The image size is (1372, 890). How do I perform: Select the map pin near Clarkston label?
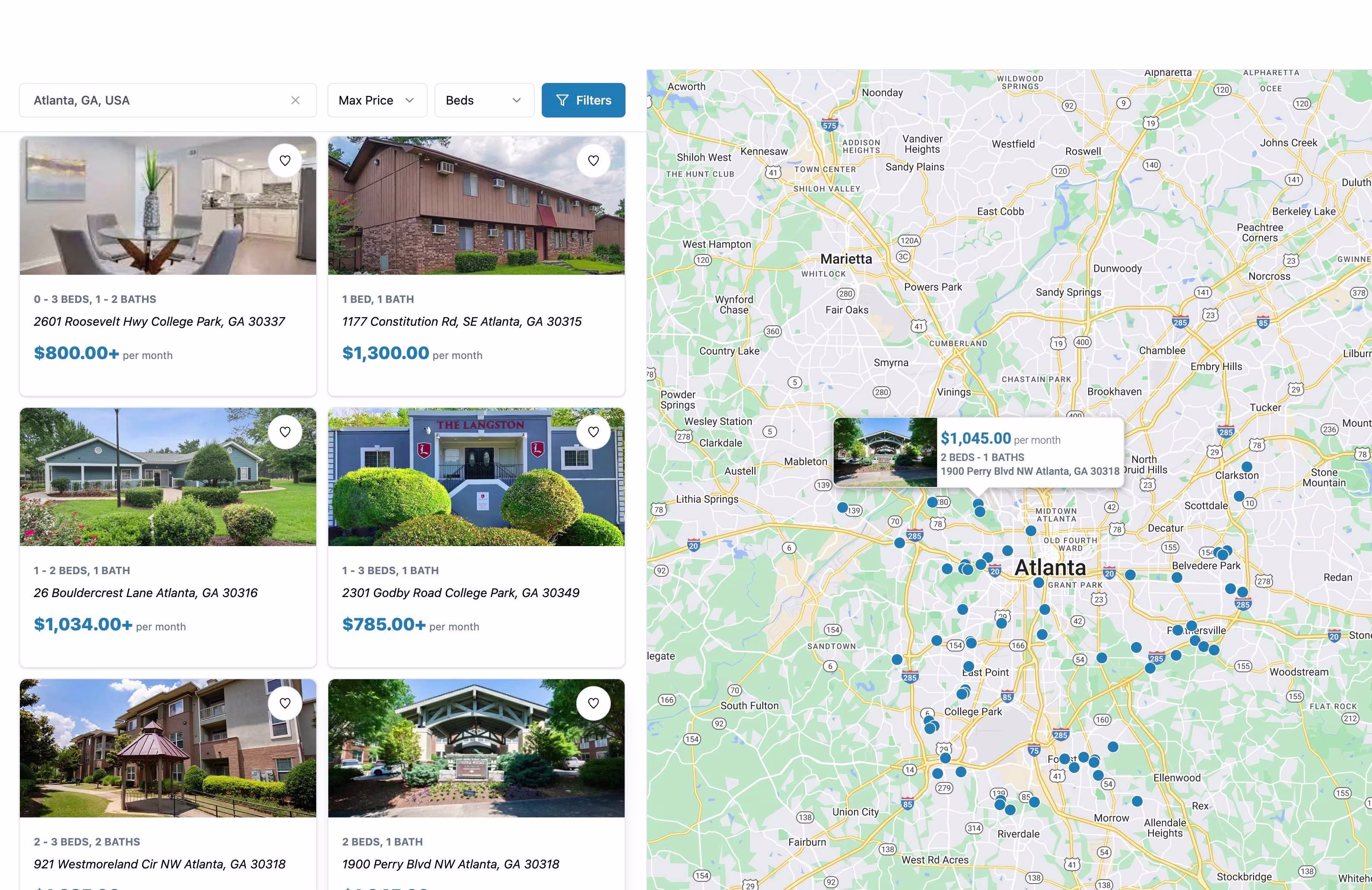tap(1246, 466)
